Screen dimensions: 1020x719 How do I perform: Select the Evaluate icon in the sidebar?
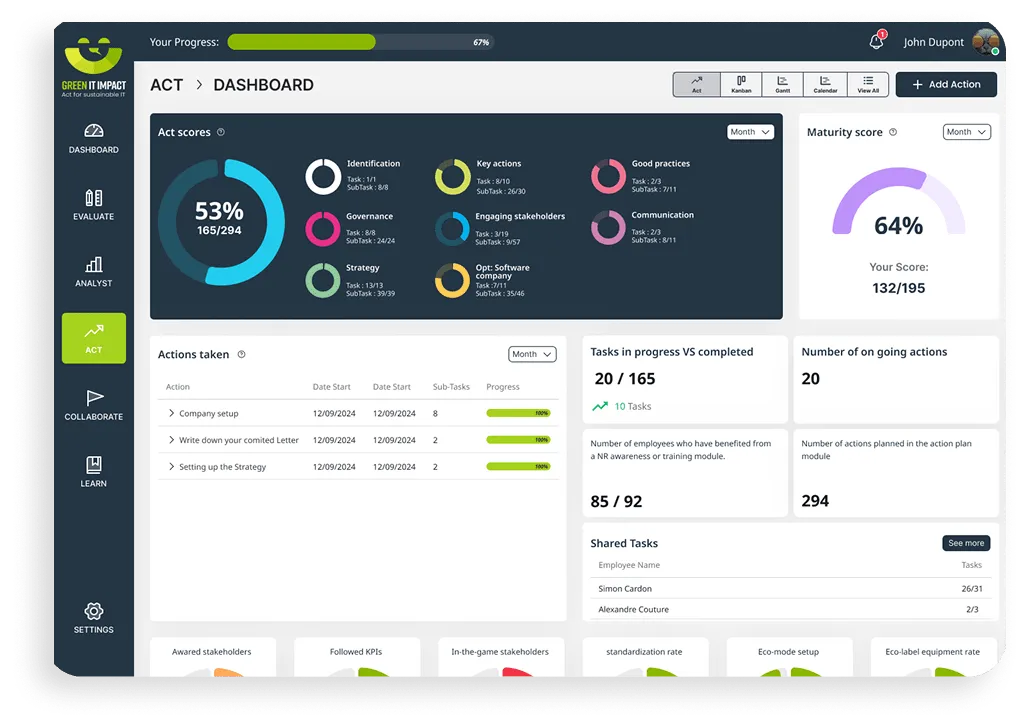93,205
